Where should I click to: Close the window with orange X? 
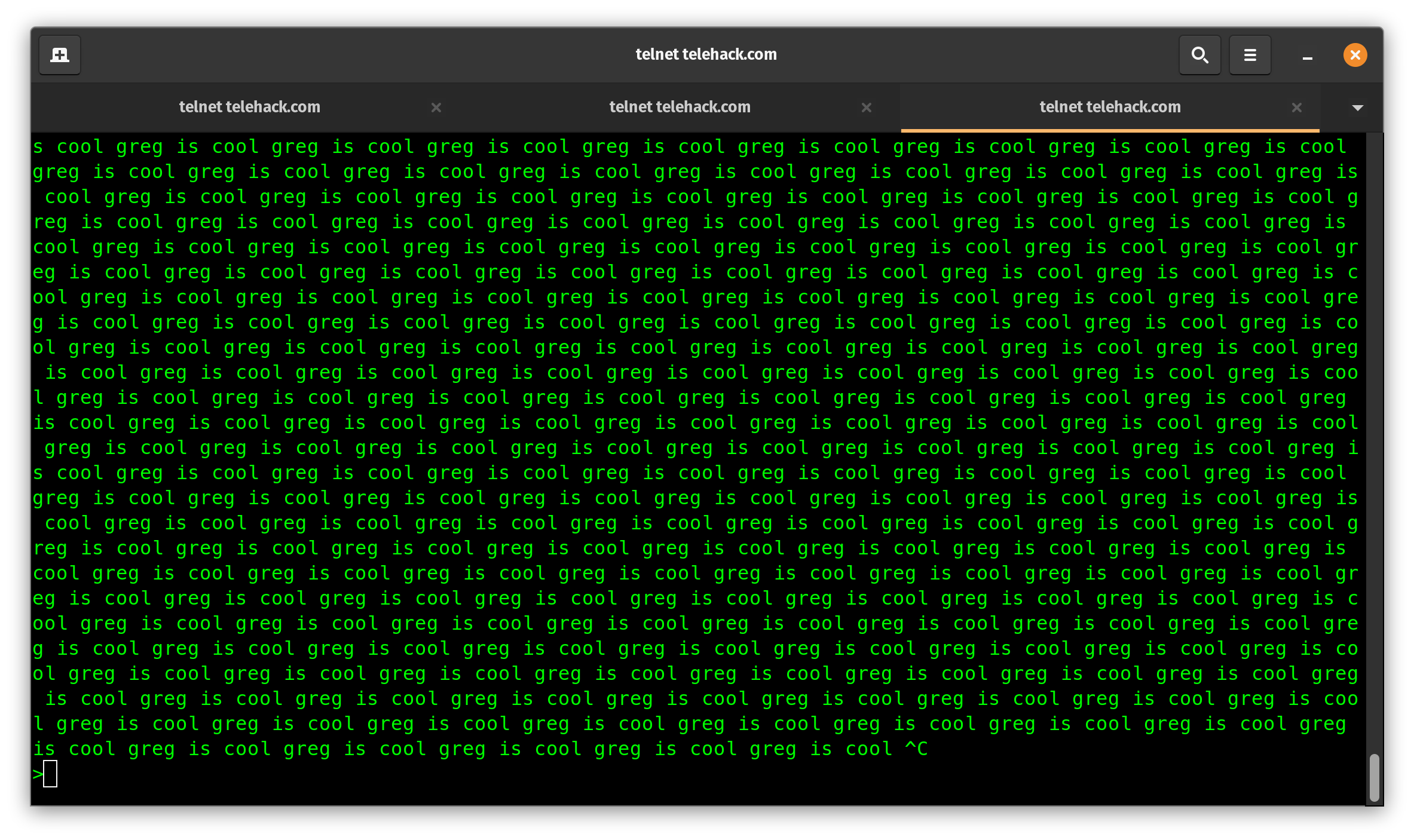point(1355,55)
